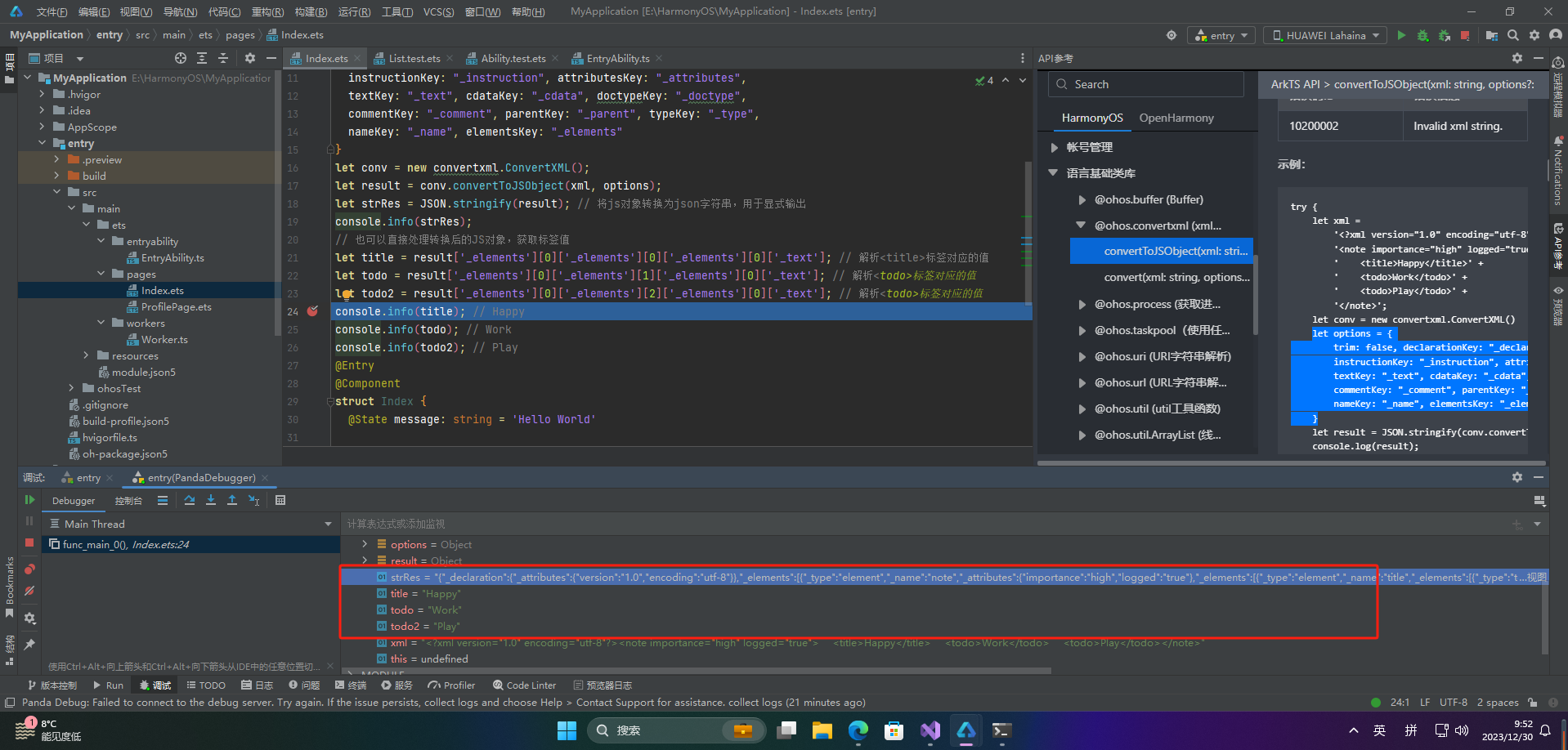The image size is (1568, 750).
Task: Open IDE settings gear in top toolbar
Action: tap(1534, 35)
